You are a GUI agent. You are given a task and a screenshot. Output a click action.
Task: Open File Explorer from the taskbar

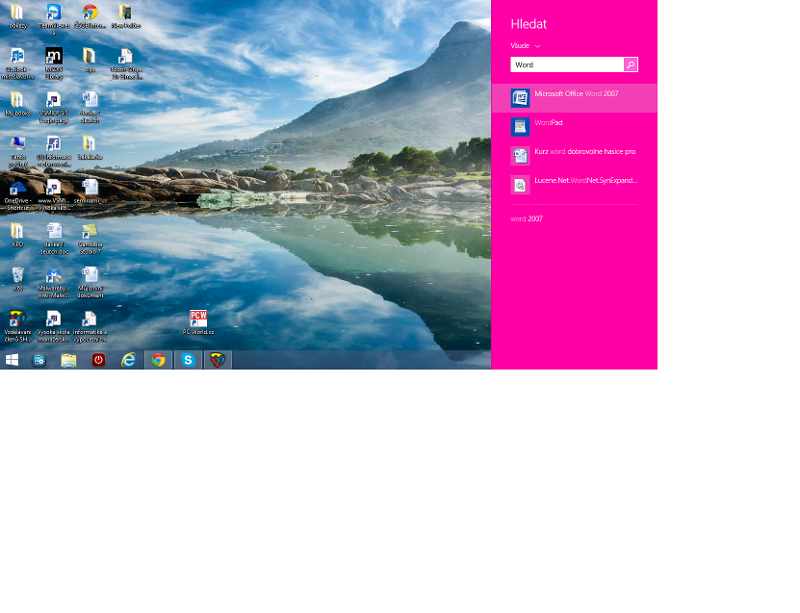(68, 360)
